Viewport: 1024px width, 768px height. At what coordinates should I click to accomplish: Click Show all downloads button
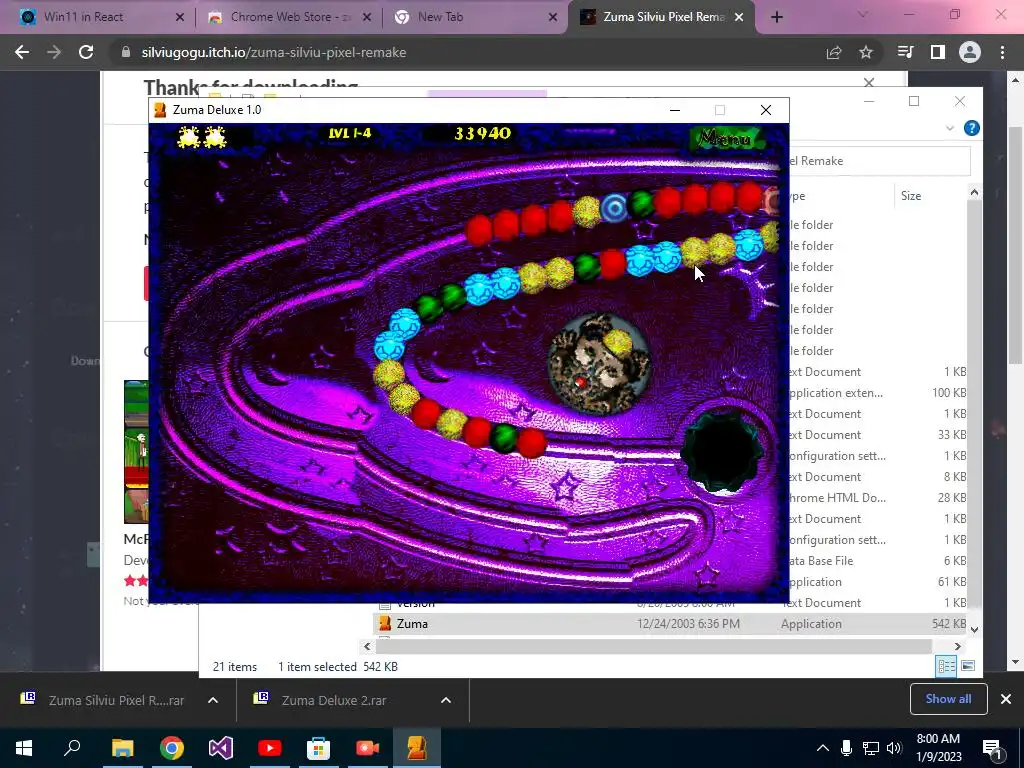point(948,699)
